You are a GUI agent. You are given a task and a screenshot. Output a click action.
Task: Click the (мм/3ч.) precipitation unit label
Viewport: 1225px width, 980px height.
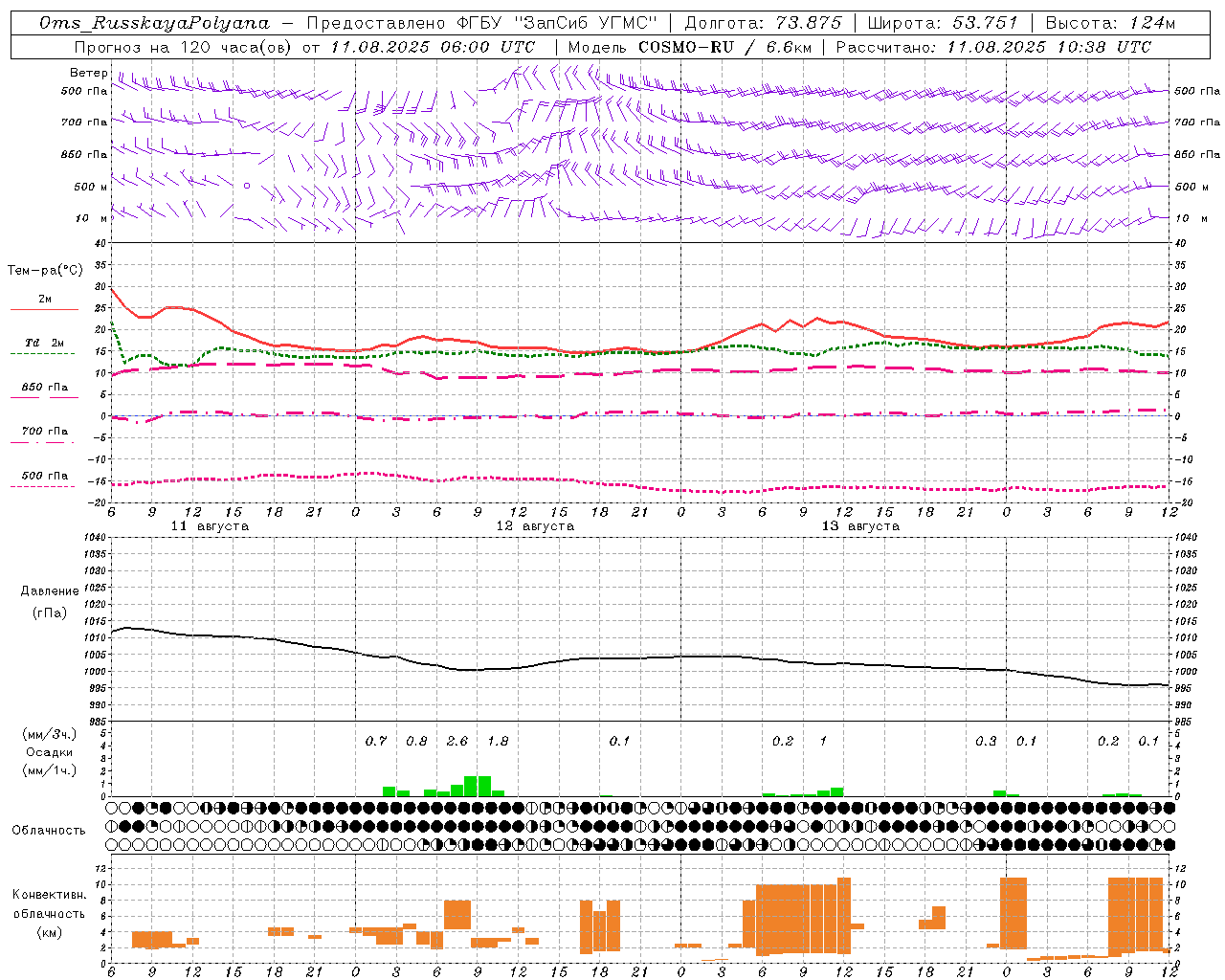click(x=50, y=734)
